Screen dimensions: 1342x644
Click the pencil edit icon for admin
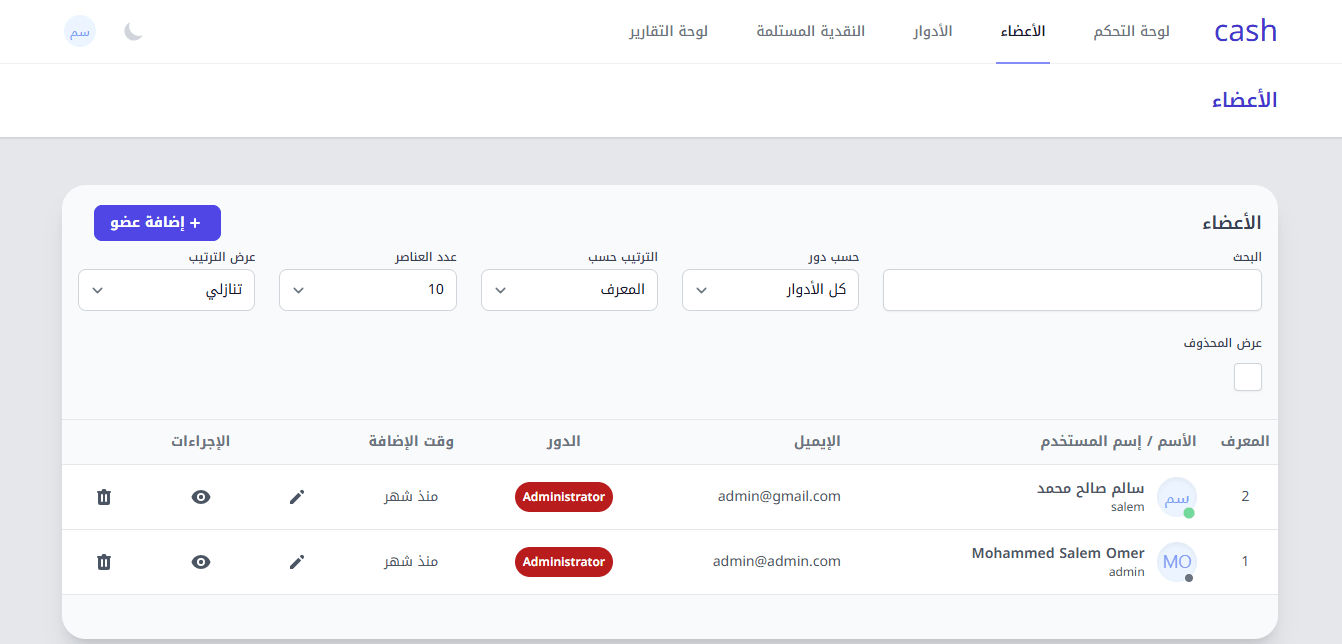point(296,562)
